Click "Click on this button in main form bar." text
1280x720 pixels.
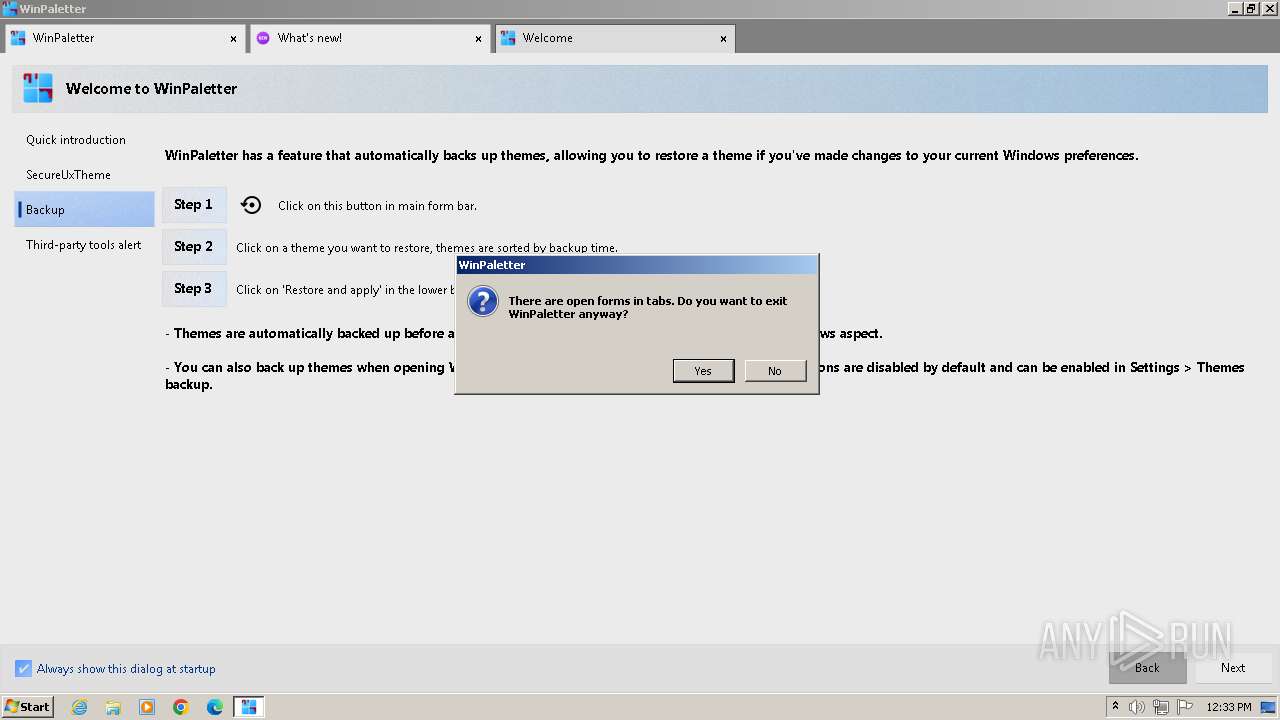377,206
